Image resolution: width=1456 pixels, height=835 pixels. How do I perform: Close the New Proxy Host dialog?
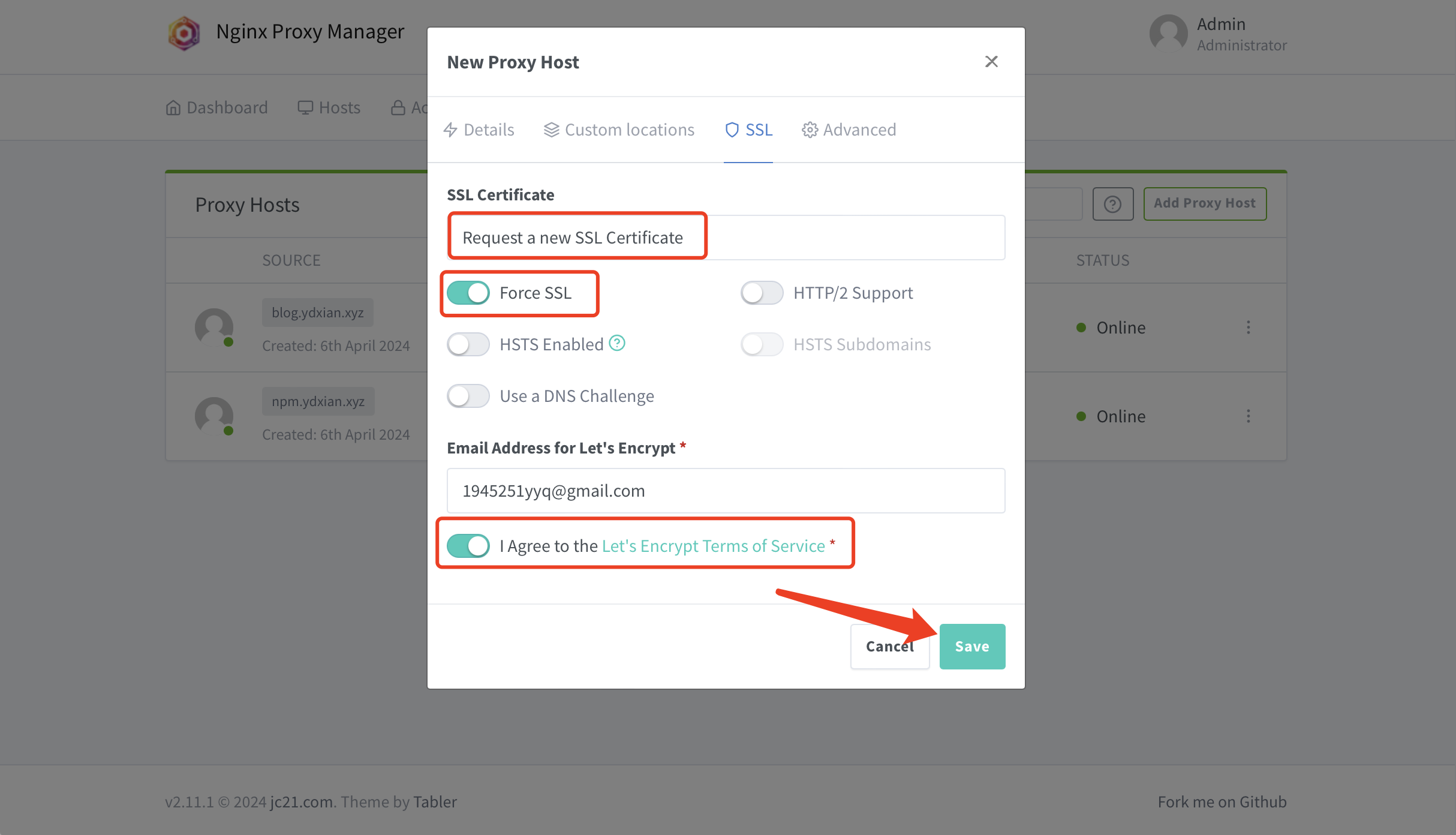[x=991, y=61]
